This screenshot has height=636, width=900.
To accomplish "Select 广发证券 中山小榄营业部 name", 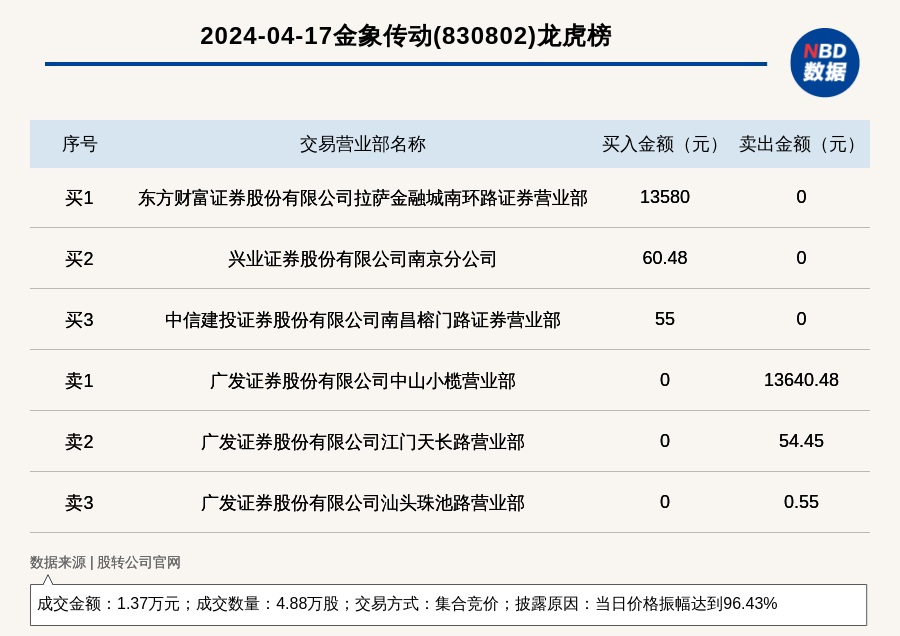I will (x=363, y=381).
